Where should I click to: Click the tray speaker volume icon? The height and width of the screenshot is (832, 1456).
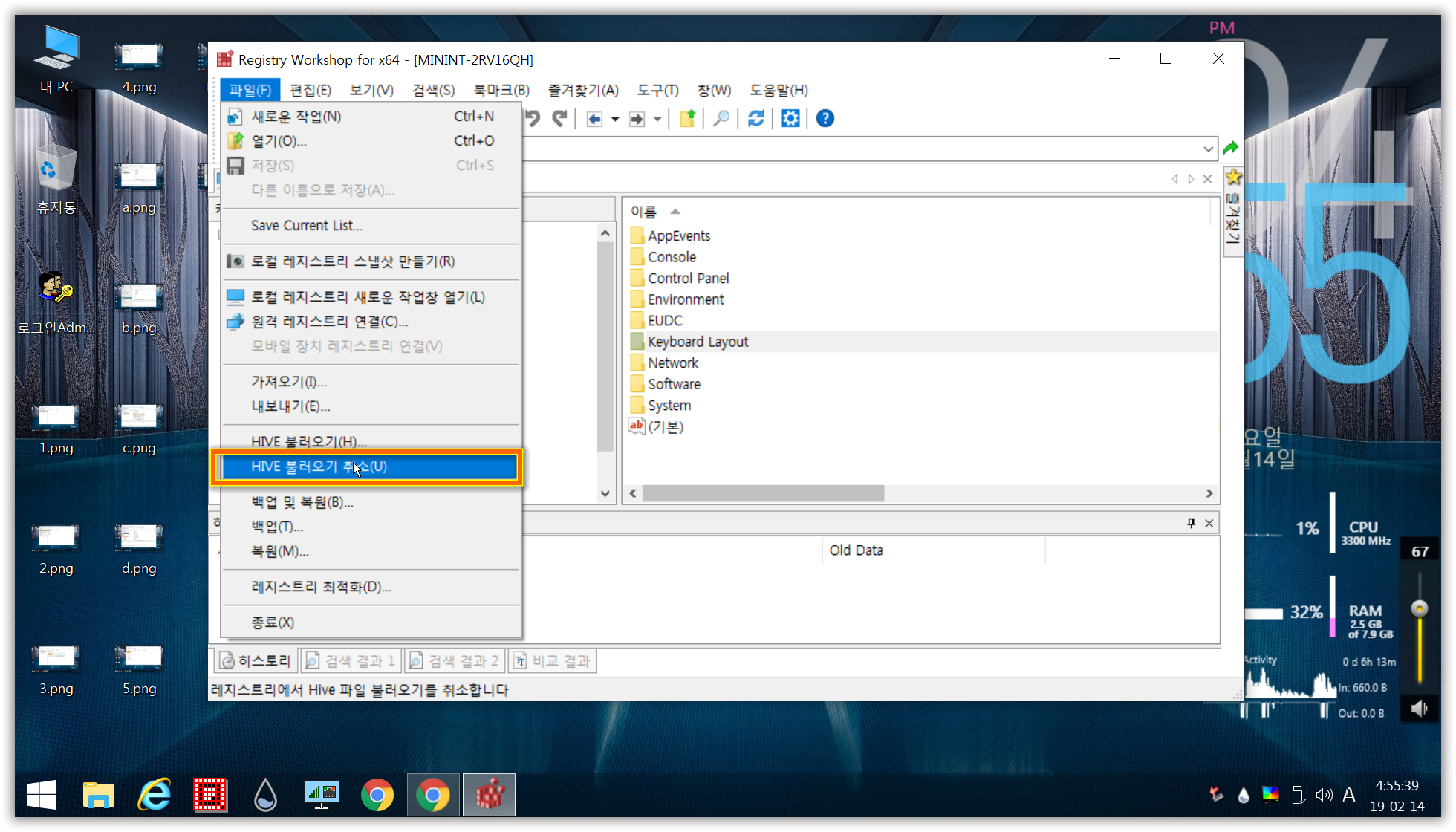coord(1324,795)
